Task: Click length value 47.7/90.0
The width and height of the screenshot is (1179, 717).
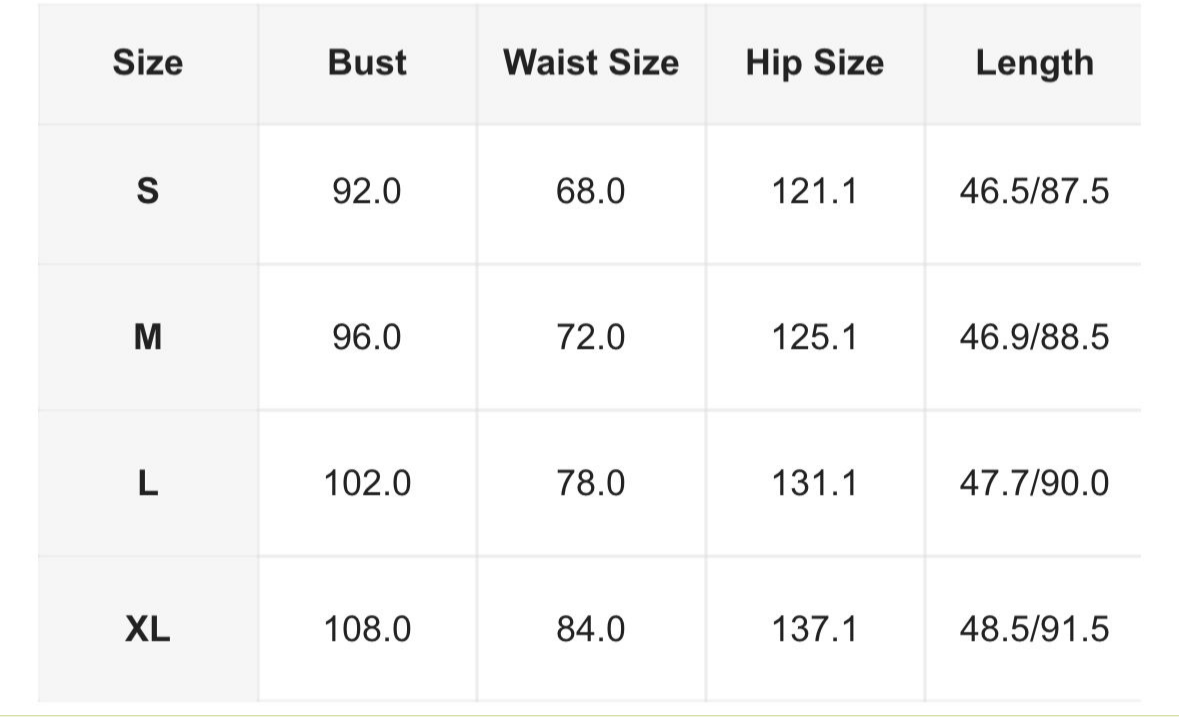Action: tap(1035, 483)
